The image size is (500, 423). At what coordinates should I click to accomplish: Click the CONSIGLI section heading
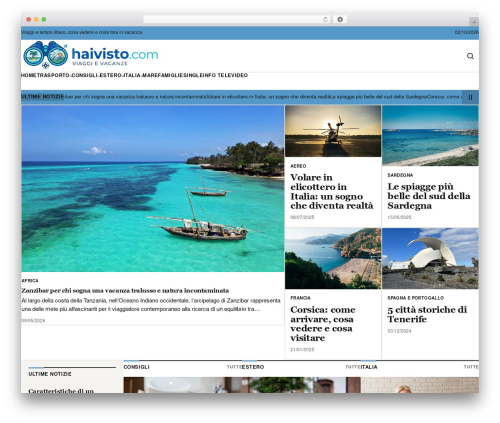136,367
